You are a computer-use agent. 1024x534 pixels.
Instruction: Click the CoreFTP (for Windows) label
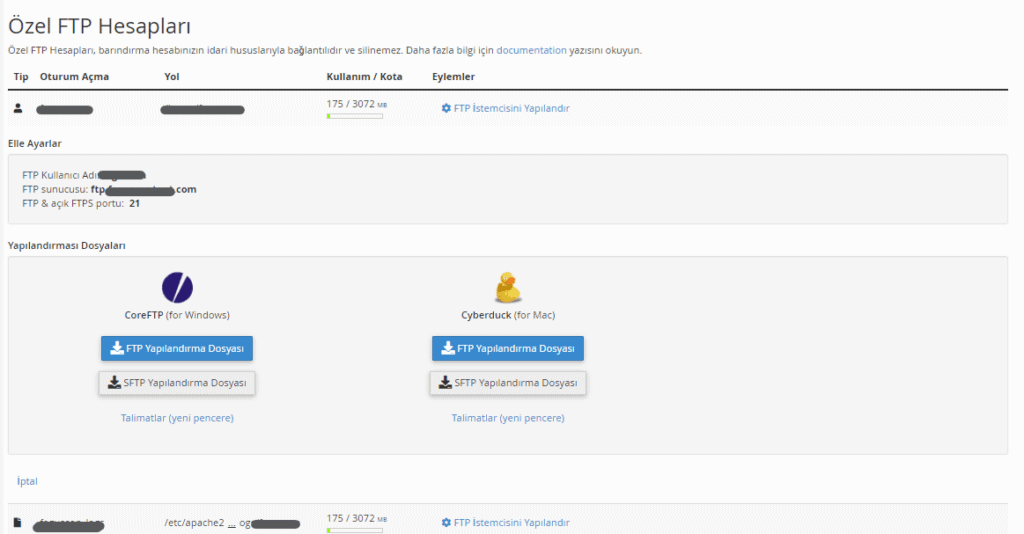click(177, 315)
